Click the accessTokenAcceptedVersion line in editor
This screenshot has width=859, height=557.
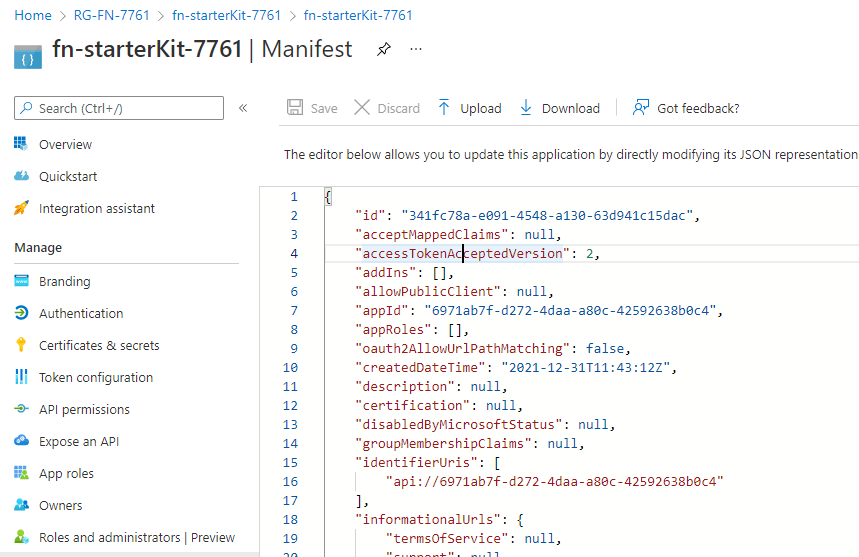pyautogui.click(x=462, y=253)
